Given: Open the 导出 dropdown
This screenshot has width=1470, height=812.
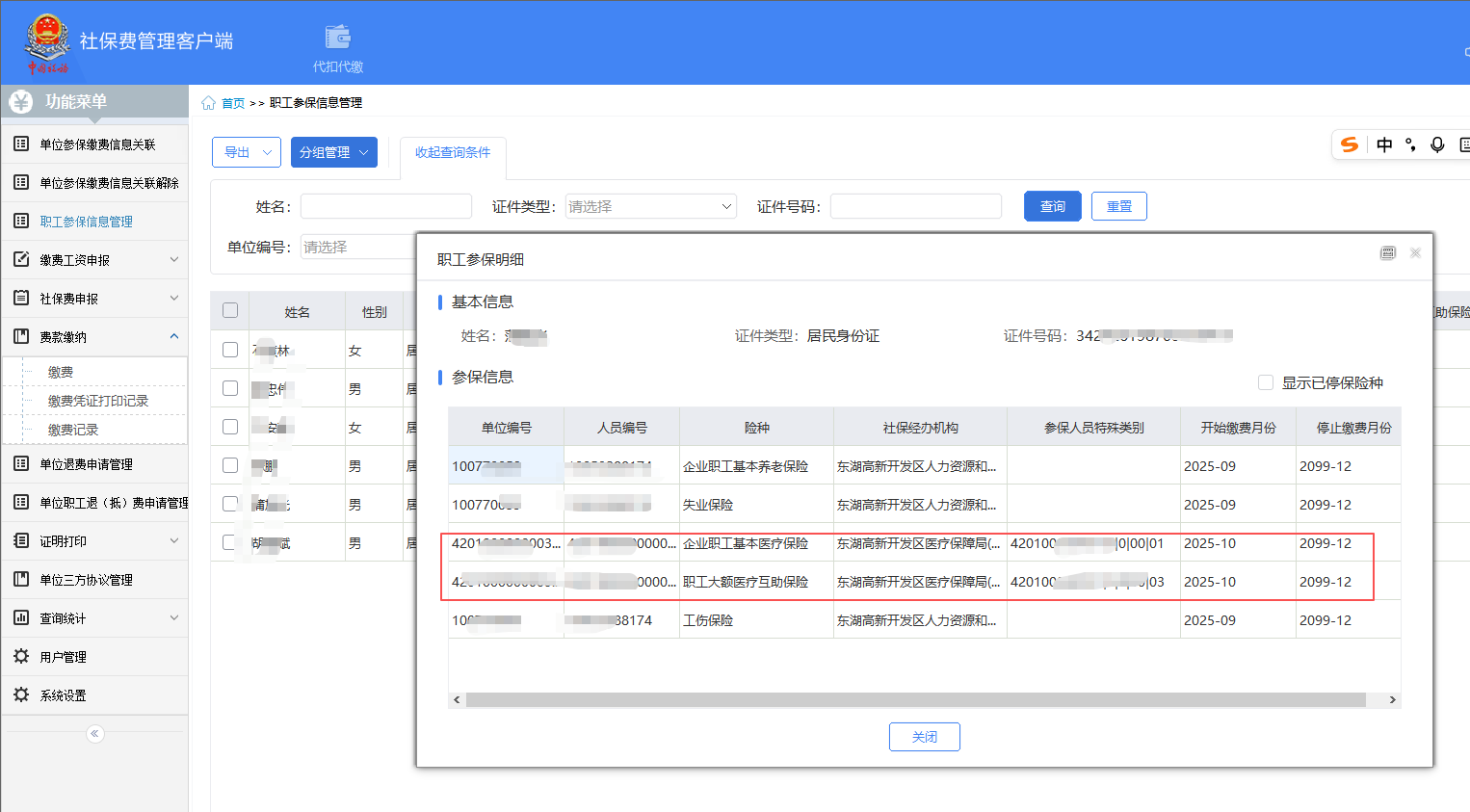Looking at the screenshot, I should pos(247,152).
